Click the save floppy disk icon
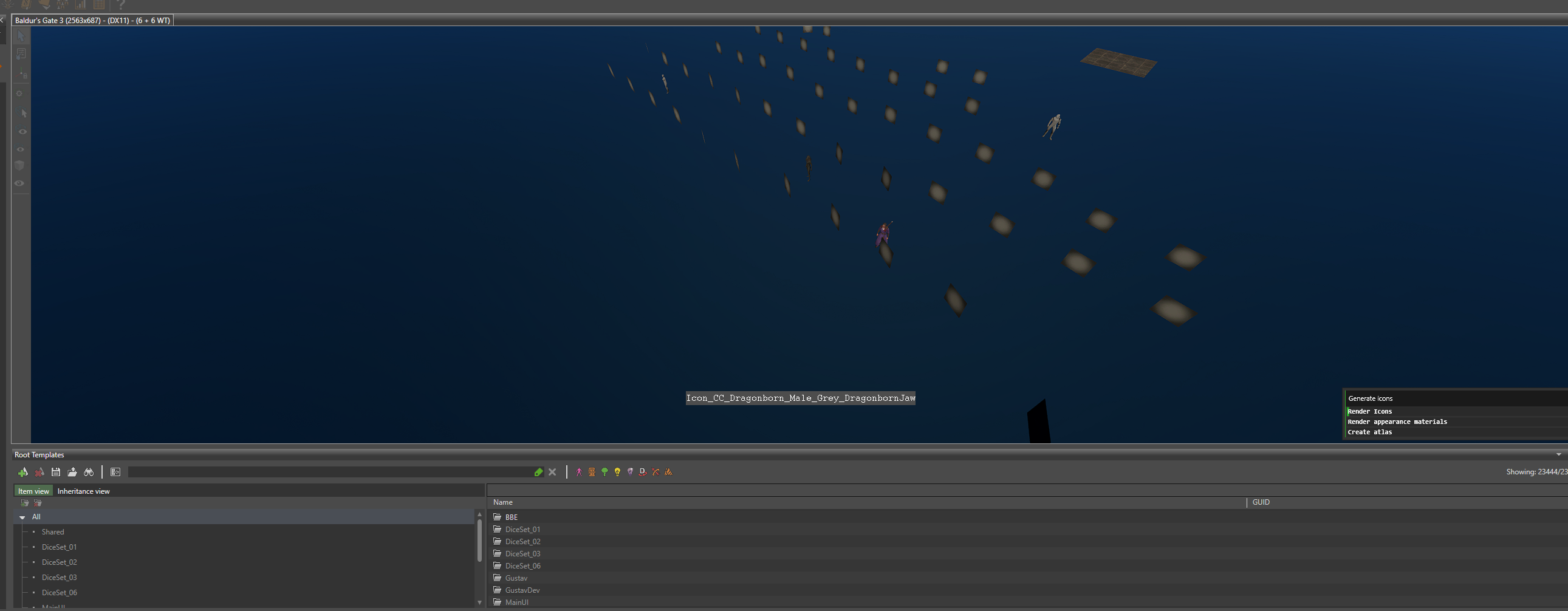The width and height of the screenshot is (1568, 611). (x=56, y=473)
